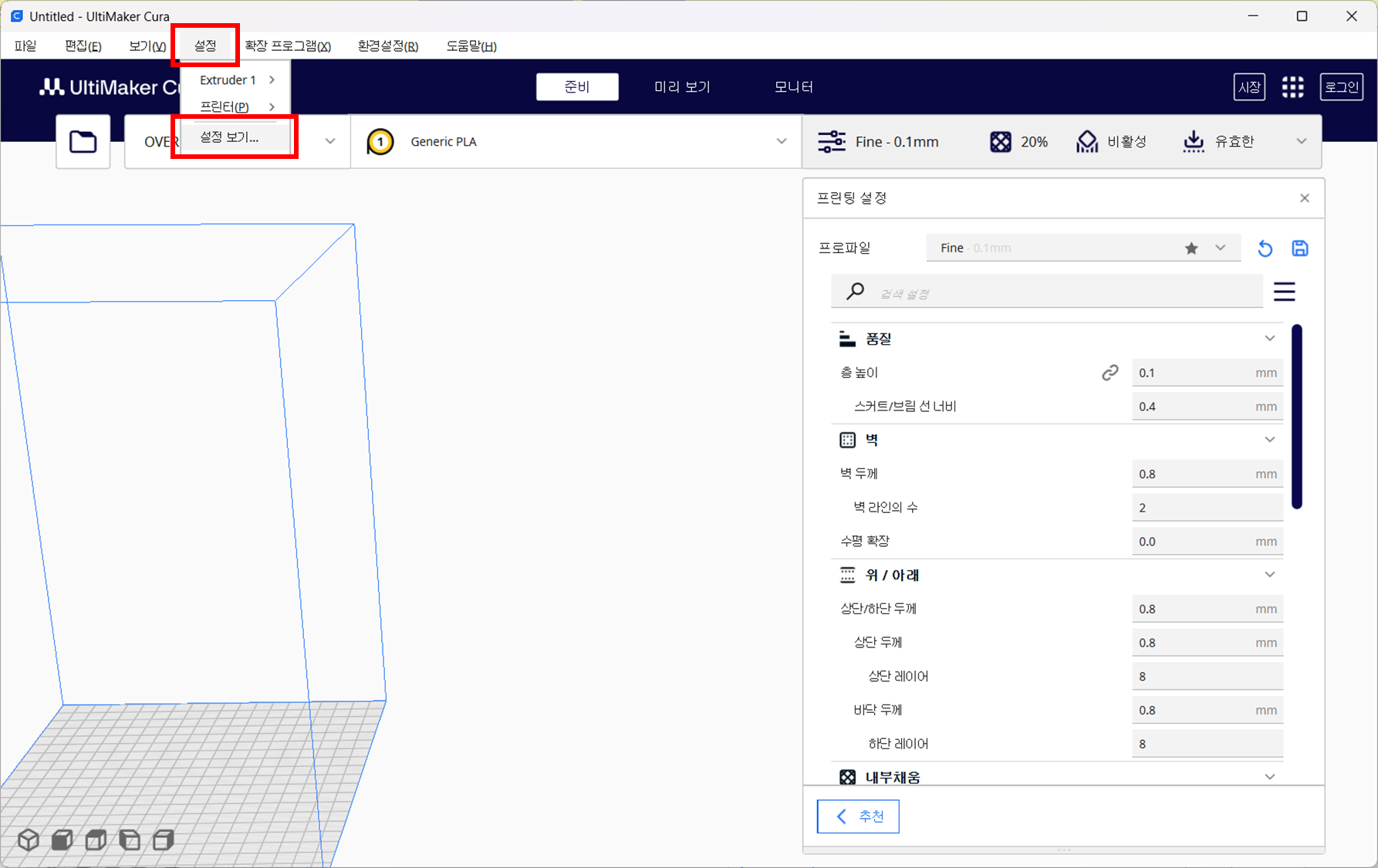Image resolution: width=1378 pixels, height=868 pixels.
Task: Edit the 바닥 두께 value field
Action: tap(1207, 711)
